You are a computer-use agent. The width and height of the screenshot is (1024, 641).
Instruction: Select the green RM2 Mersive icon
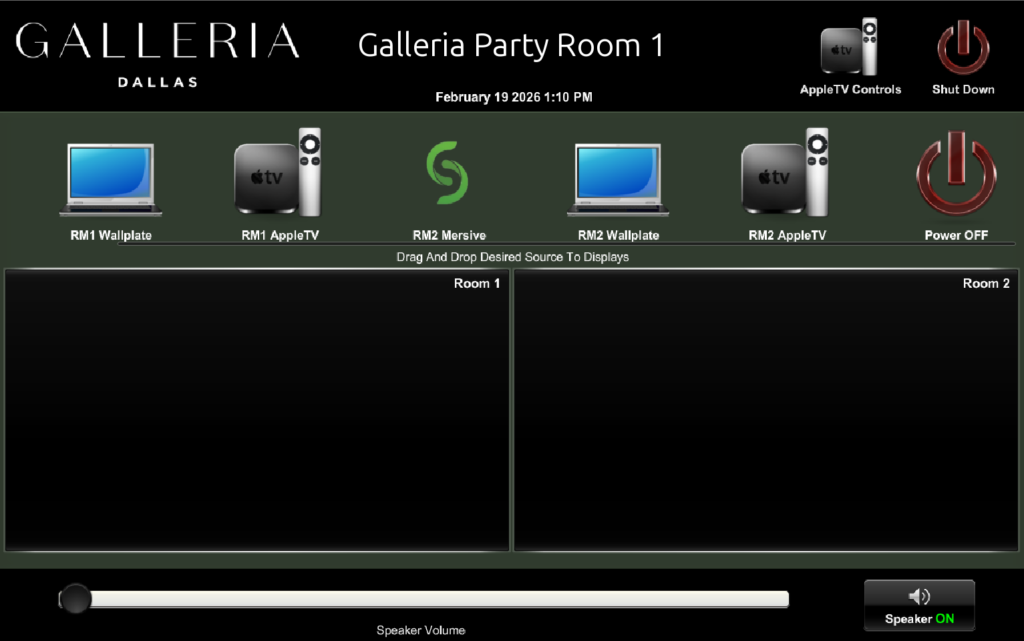[x=448, y=175]
